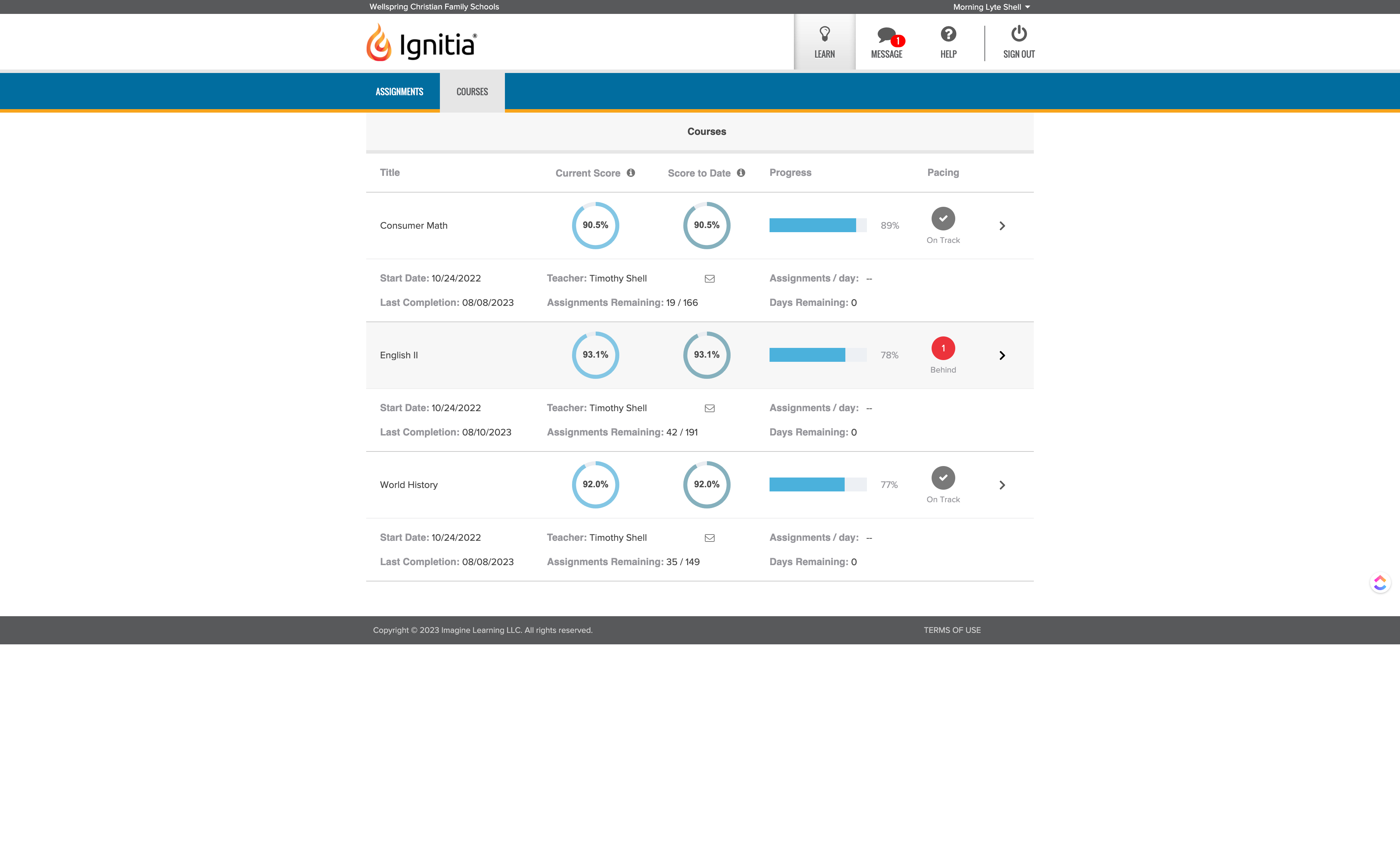Email the Consumer Math teacher via envelope icon
1400x864 pixels.
[x=709, y=279]
